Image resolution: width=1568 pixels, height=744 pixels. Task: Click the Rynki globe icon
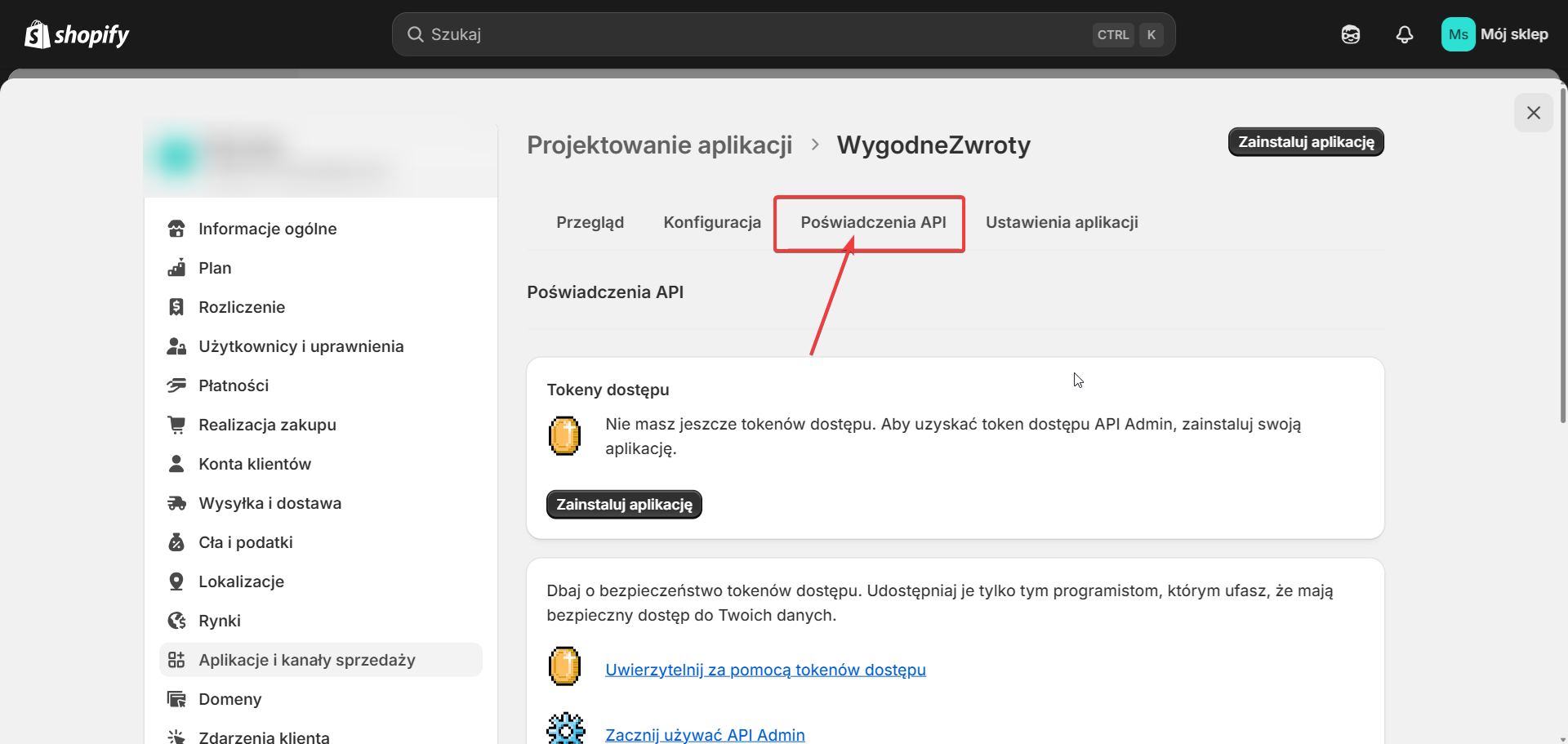pyautogui.click(x=176, y=621)
